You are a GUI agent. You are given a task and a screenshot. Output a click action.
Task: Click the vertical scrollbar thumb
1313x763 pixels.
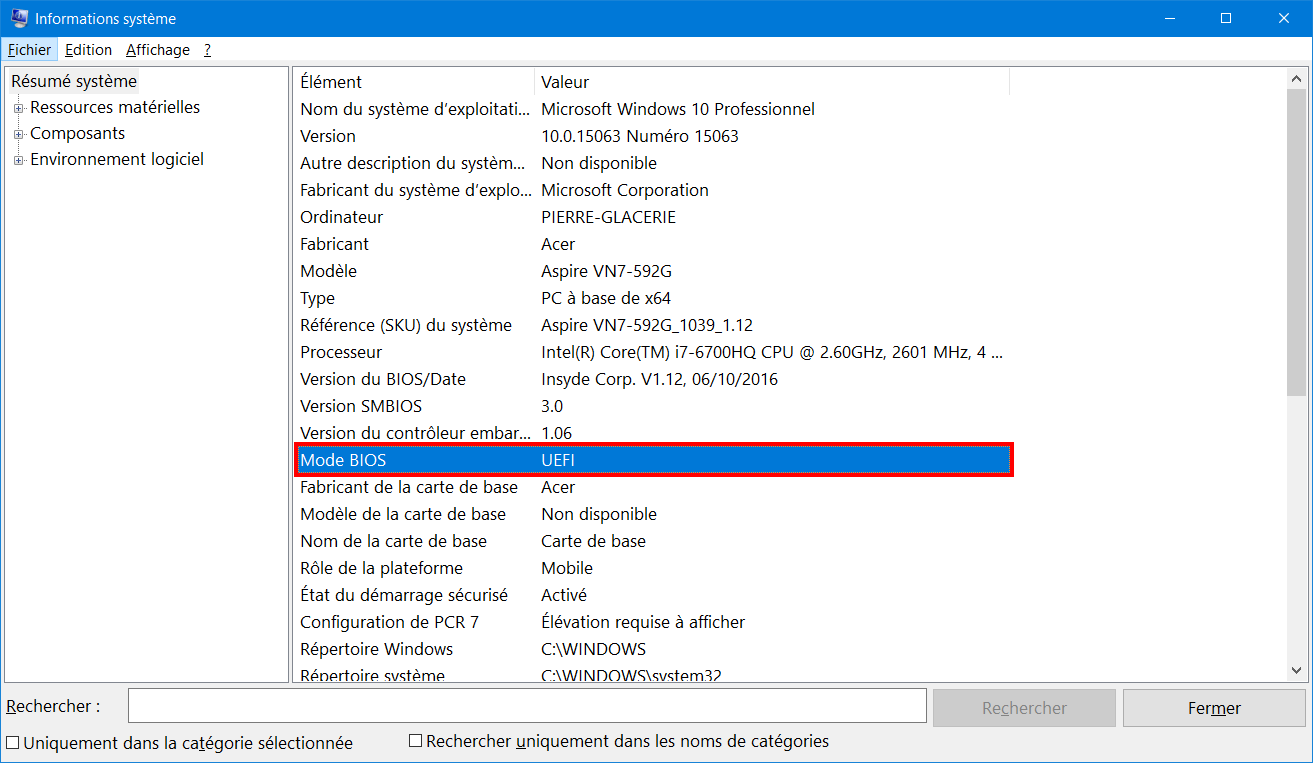(1297, 241)
